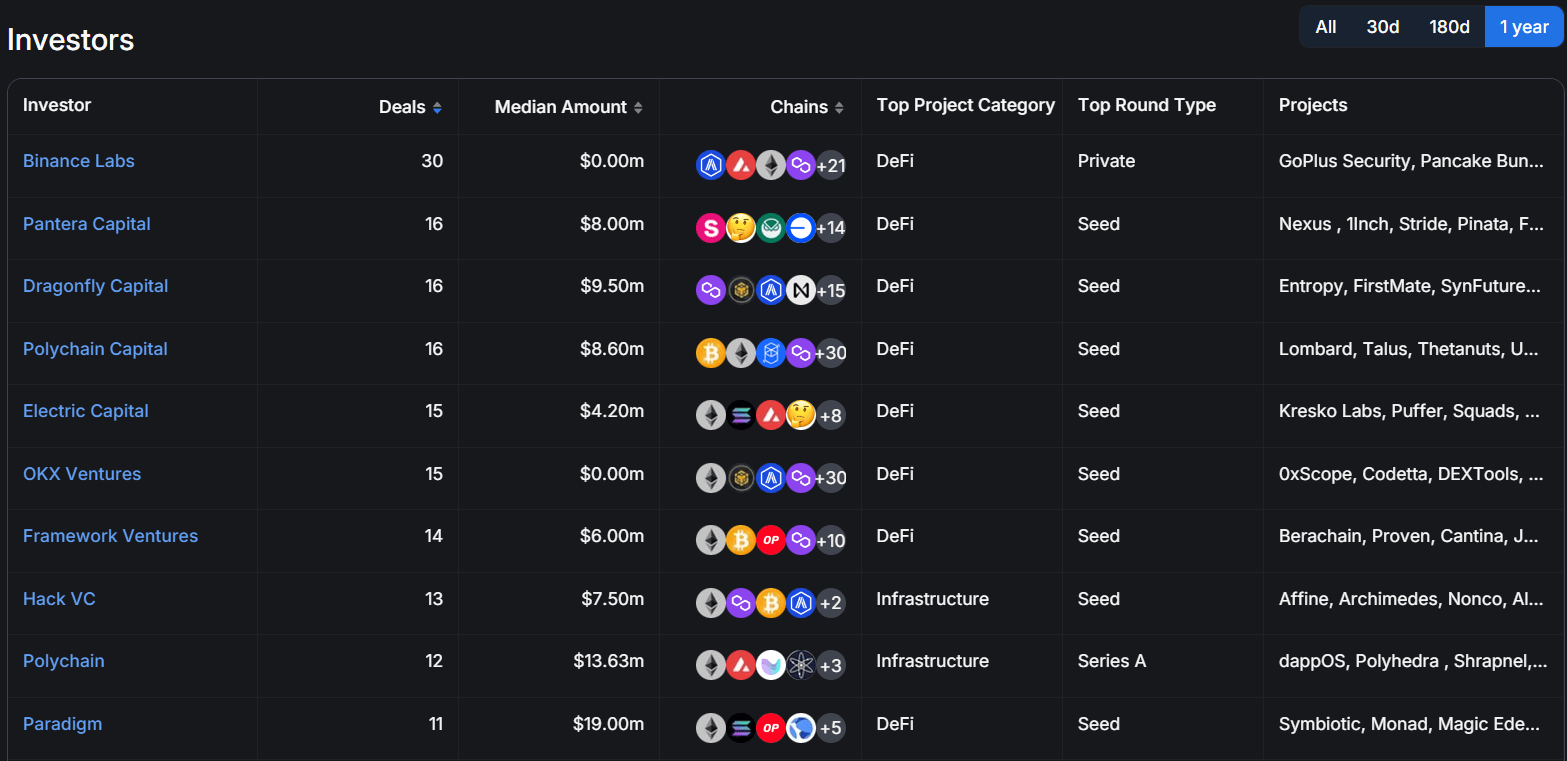Screen dimensions: 1567x761
Task: Click the Gnosis owl icon for Pantera Capital
Action: coord(770,228)
